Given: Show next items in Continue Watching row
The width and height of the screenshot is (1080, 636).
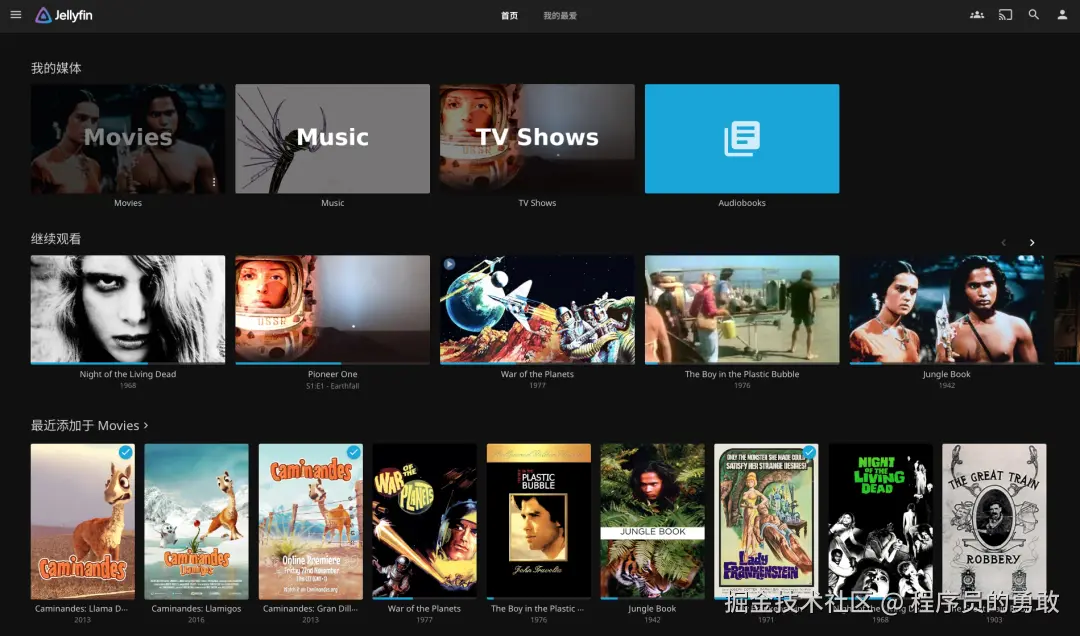Looking at the screenshot, I should point(1032,243).
